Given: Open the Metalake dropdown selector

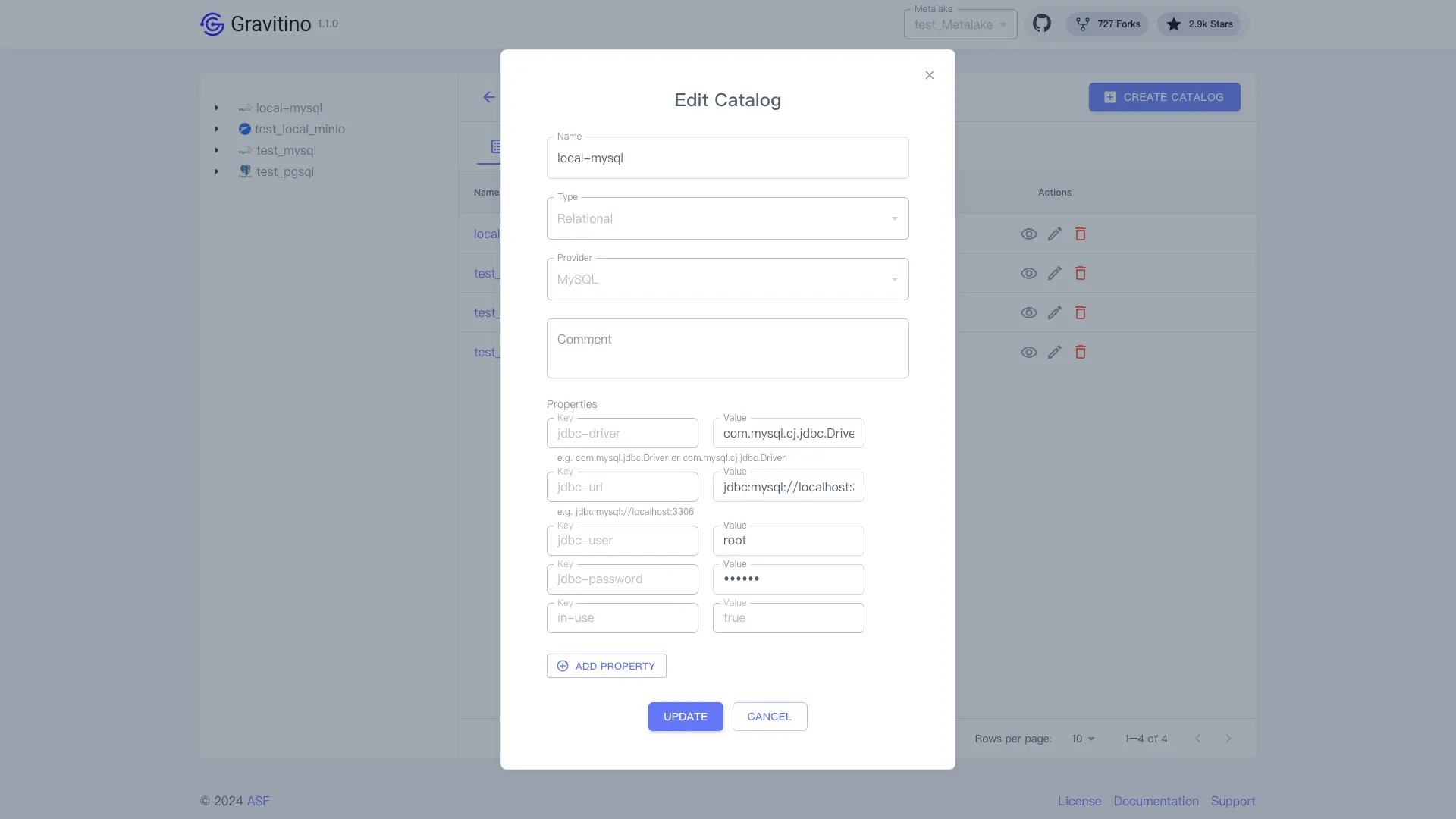Looking at the screenshot, I should tap(960, 24).
